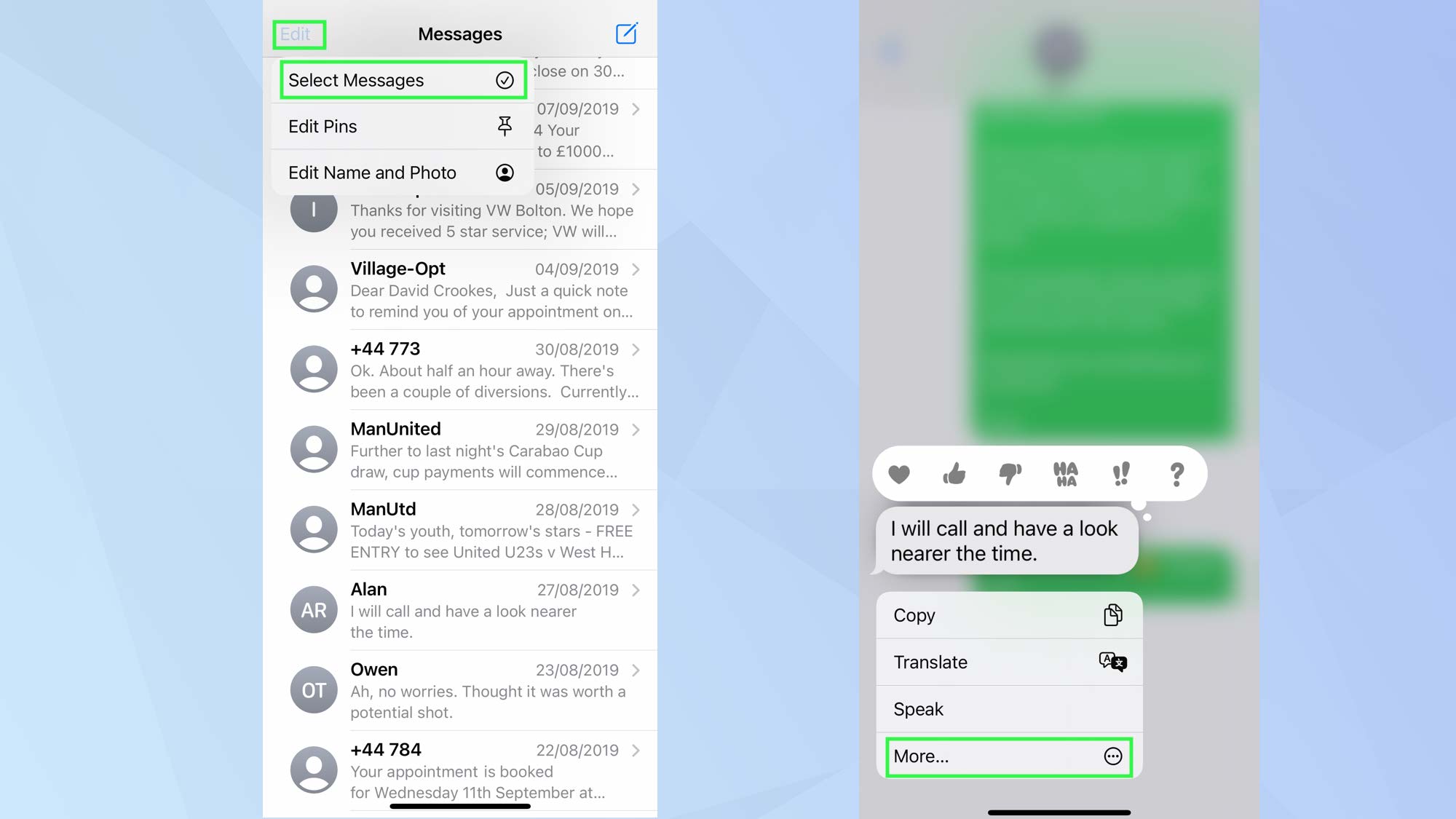Click Speak in the context menu
This screenshot has width=1456, height=819.
(1008, 708)
